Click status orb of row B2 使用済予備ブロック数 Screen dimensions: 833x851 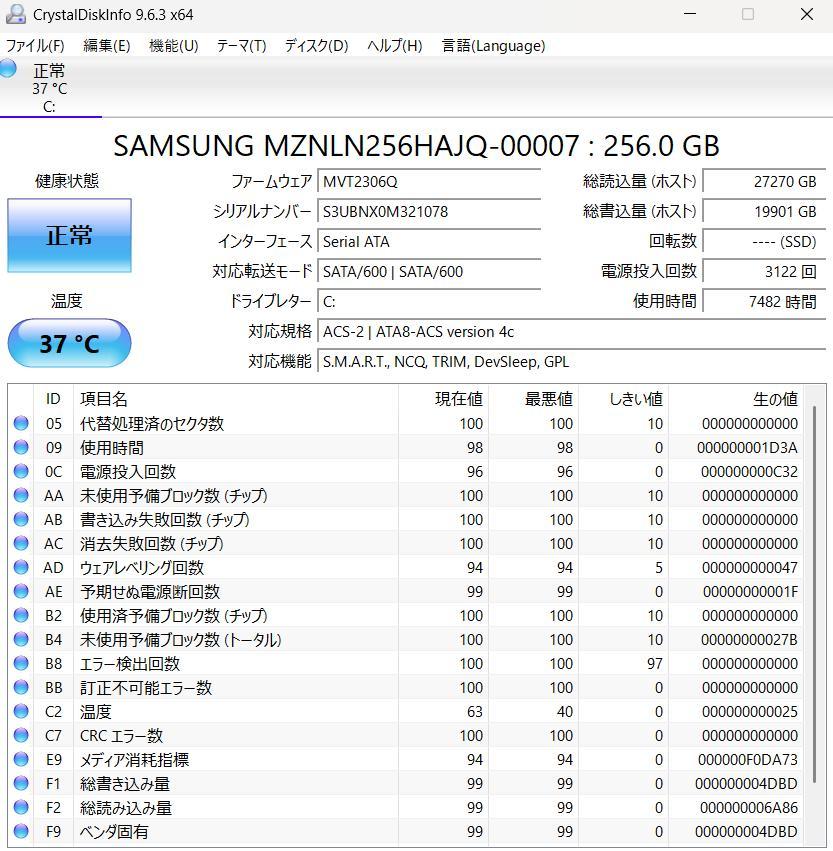(21, 615)
